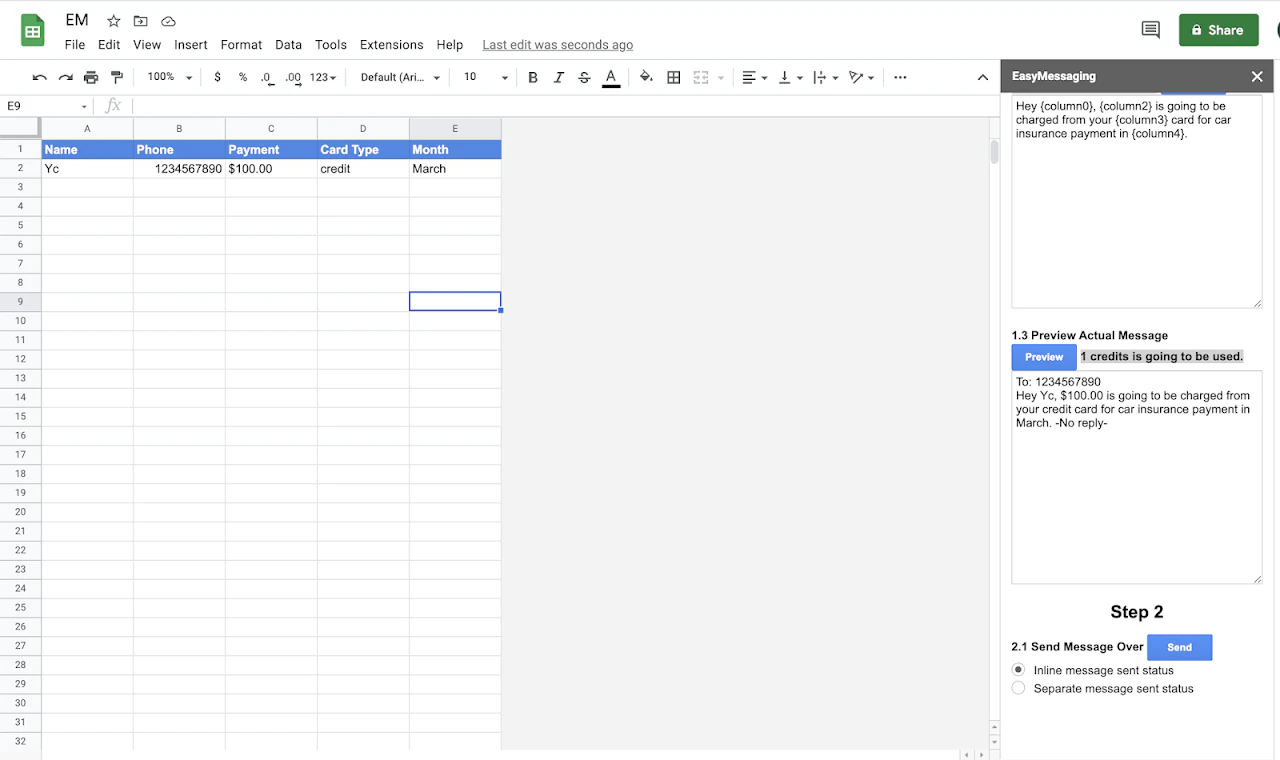The height and width of the screenshot is (760, 1280).
Task: Toggle bold formatting
Action: [x=533, y=77]
